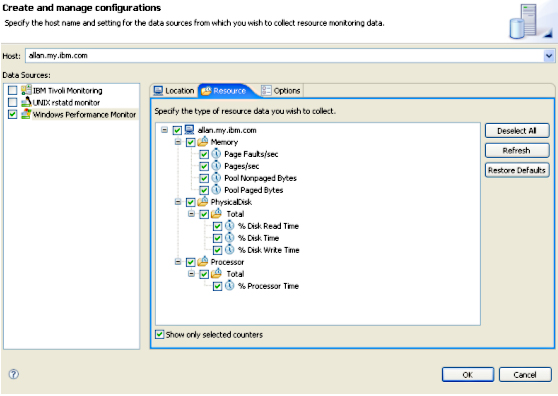Uncheck the Memory category checkbox
558x396 pixels.
pos(190,142)
